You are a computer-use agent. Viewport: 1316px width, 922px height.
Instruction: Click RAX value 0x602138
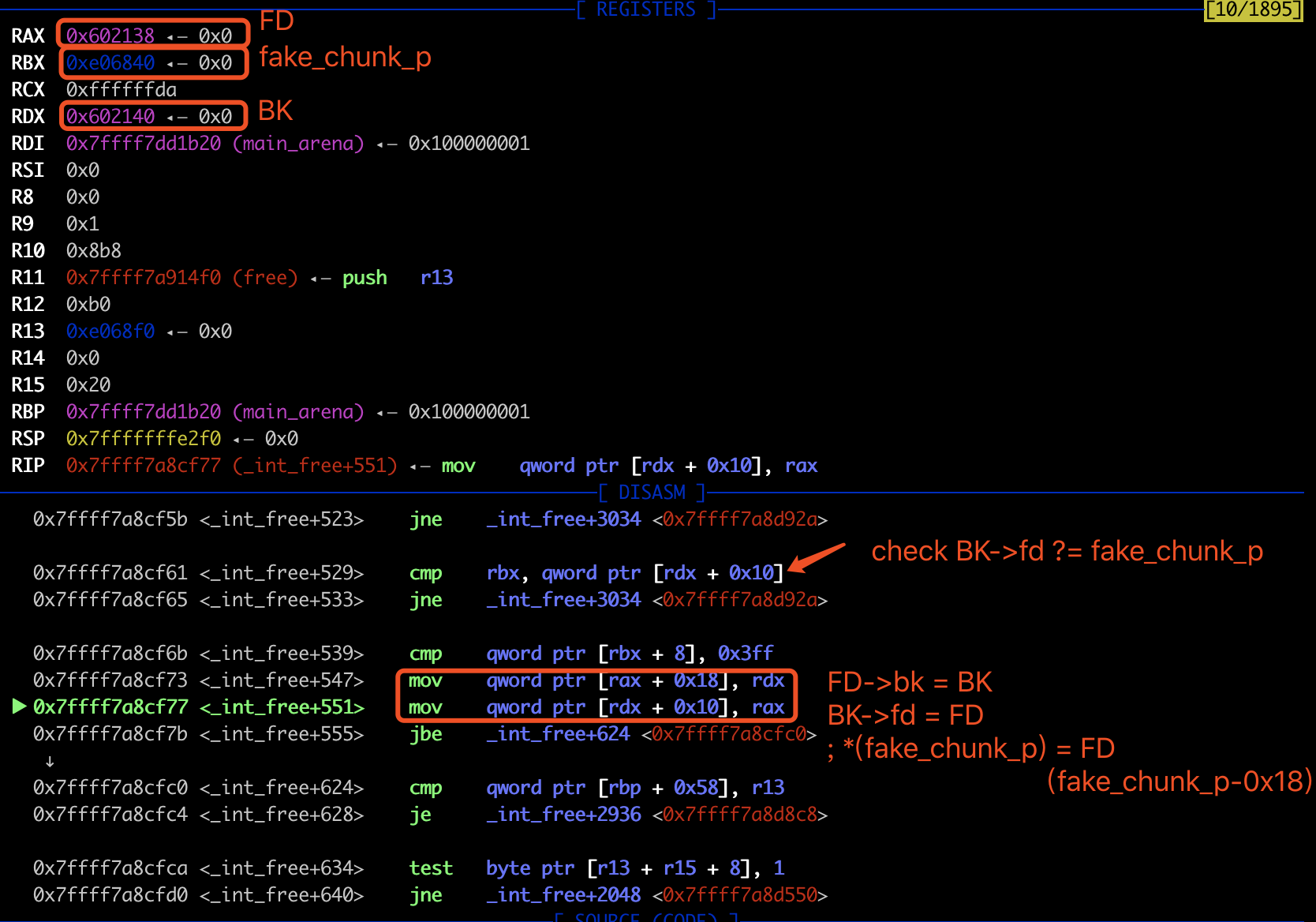[x=110, y=36]
